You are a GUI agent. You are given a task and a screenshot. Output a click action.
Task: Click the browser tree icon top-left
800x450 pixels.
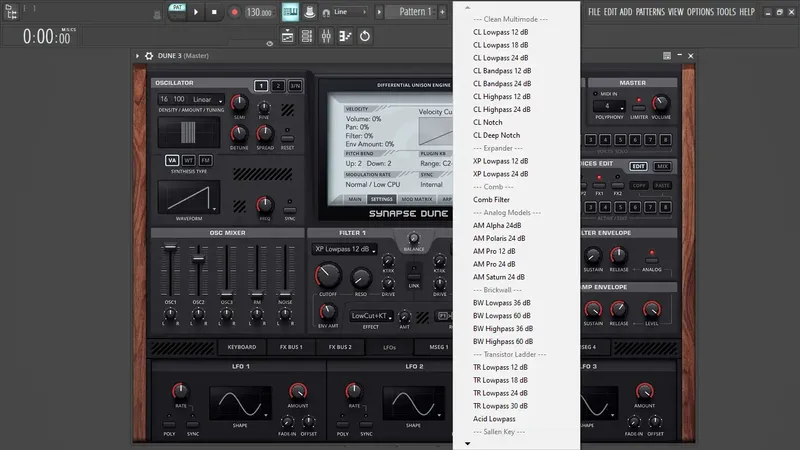[x=11, y=12]
